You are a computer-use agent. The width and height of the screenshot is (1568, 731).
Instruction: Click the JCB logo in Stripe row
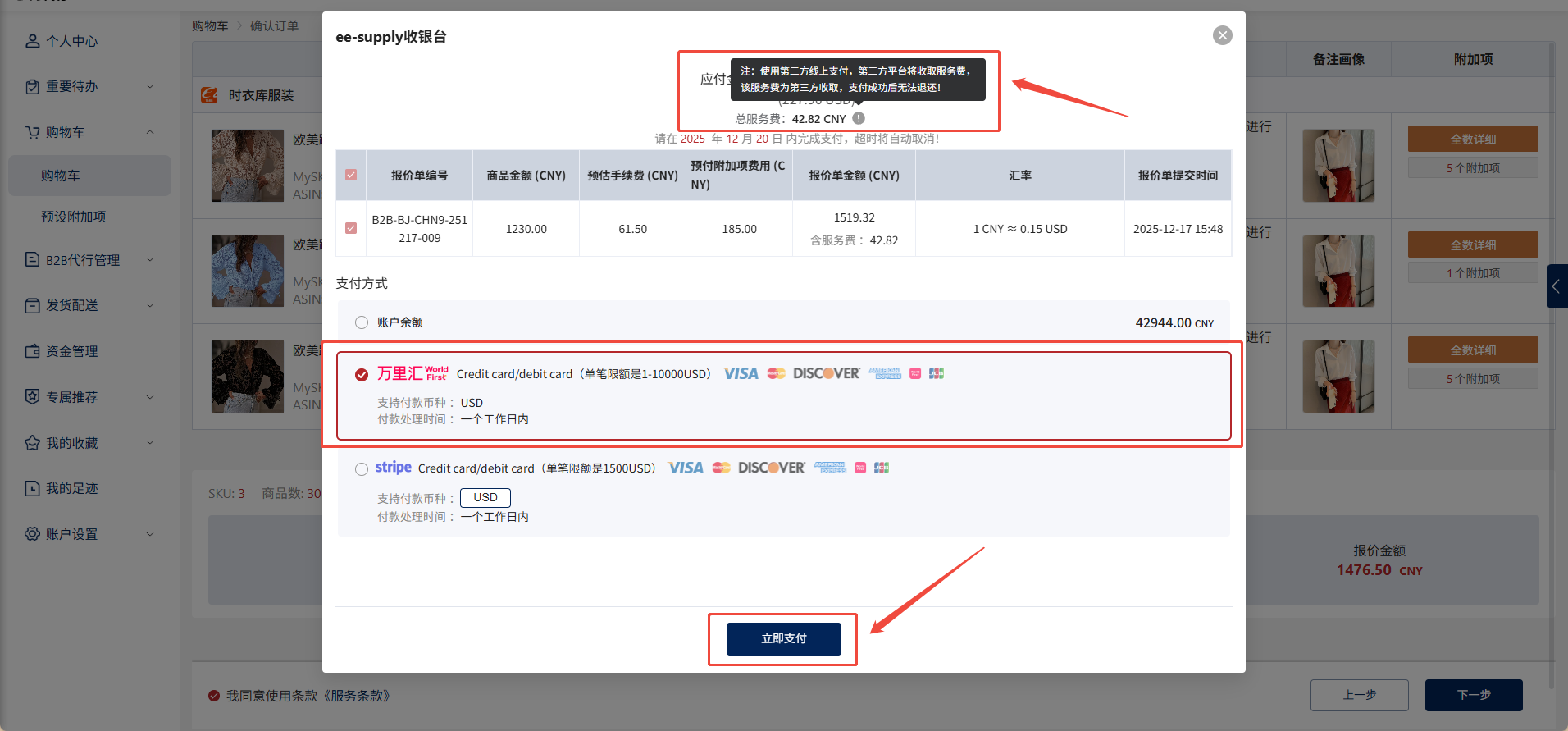pyautogui.click(x=882, y=468)
